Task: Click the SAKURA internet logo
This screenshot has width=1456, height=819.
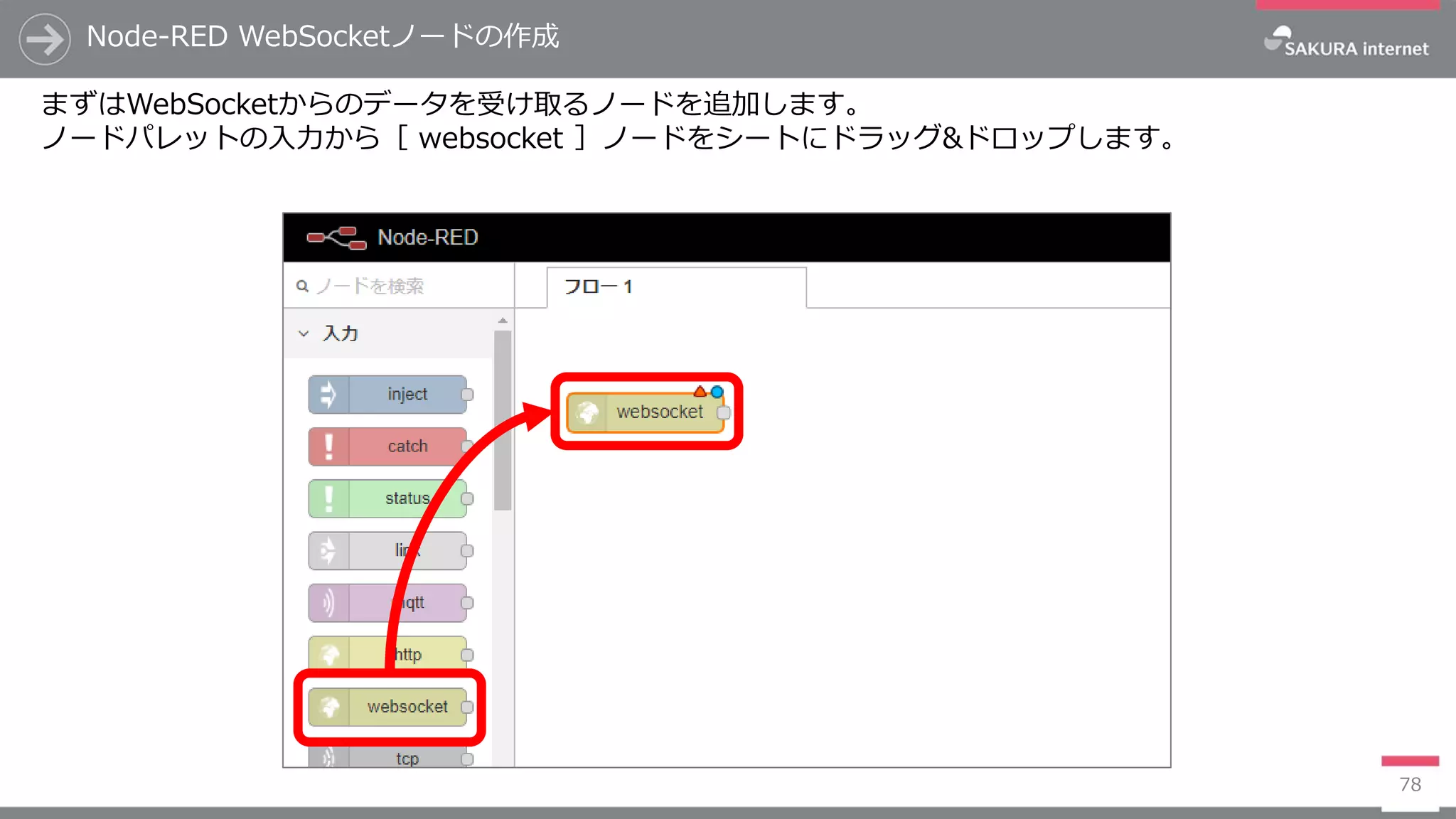Action: point(1347,41)
